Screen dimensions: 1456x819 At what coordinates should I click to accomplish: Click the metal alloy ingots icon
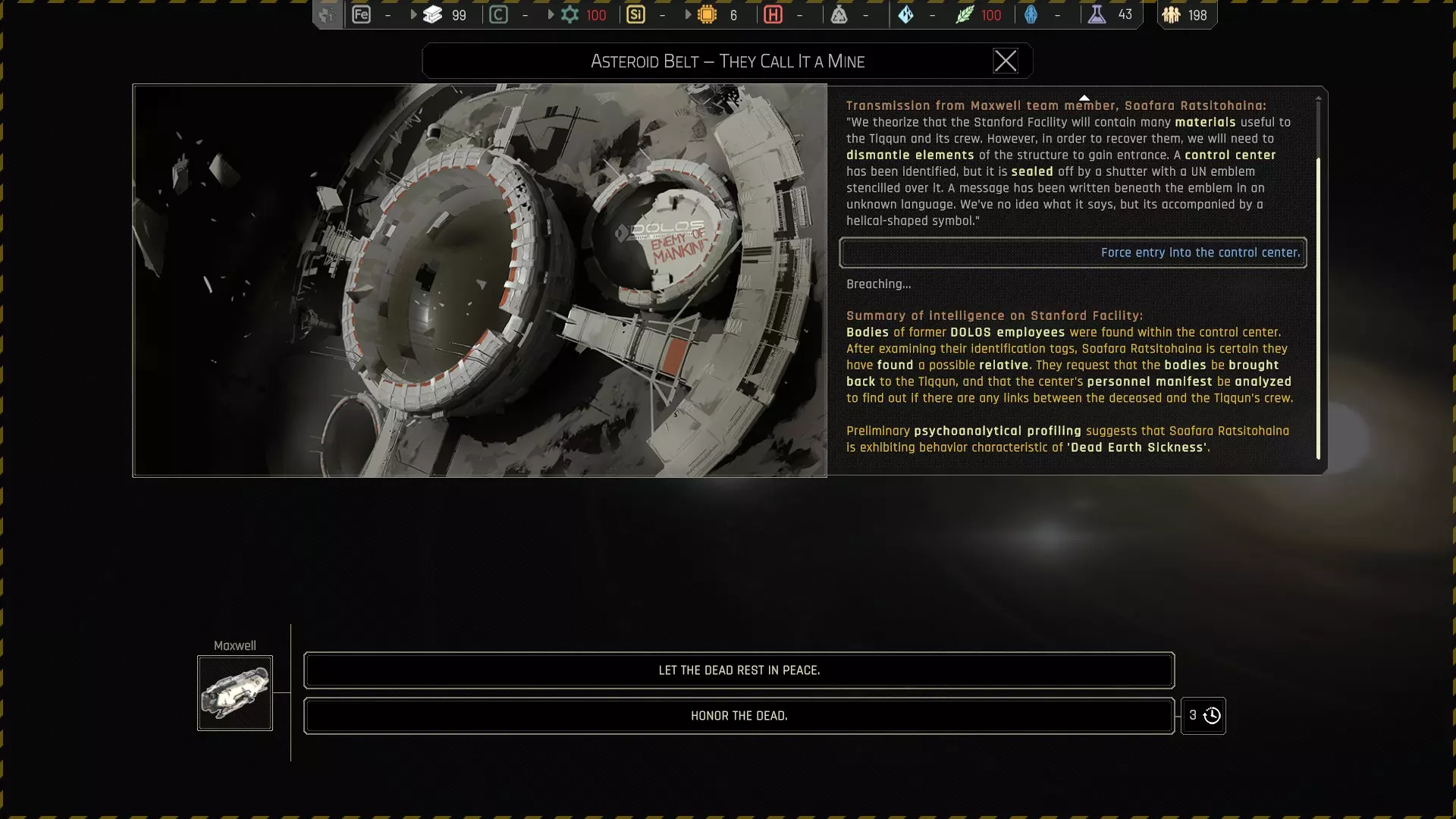432,14
